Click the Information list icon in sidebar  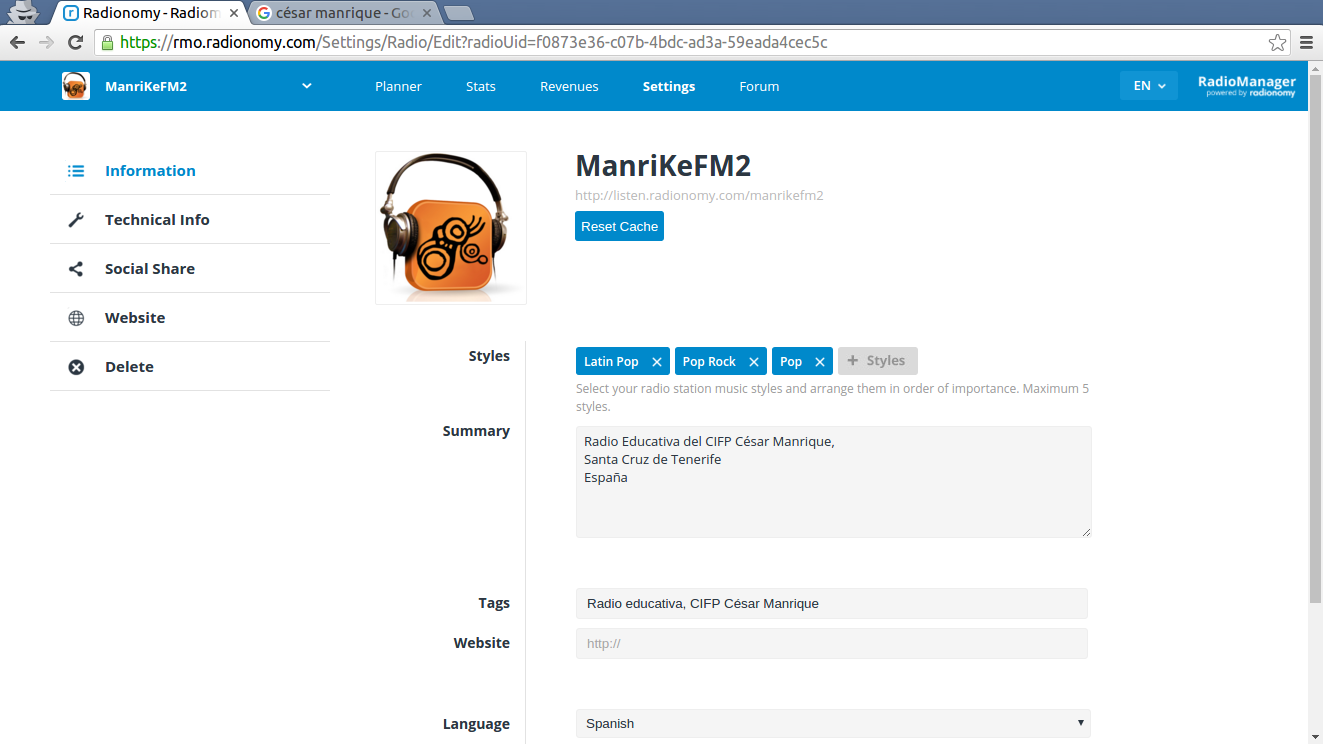click(x=76, y=171)
